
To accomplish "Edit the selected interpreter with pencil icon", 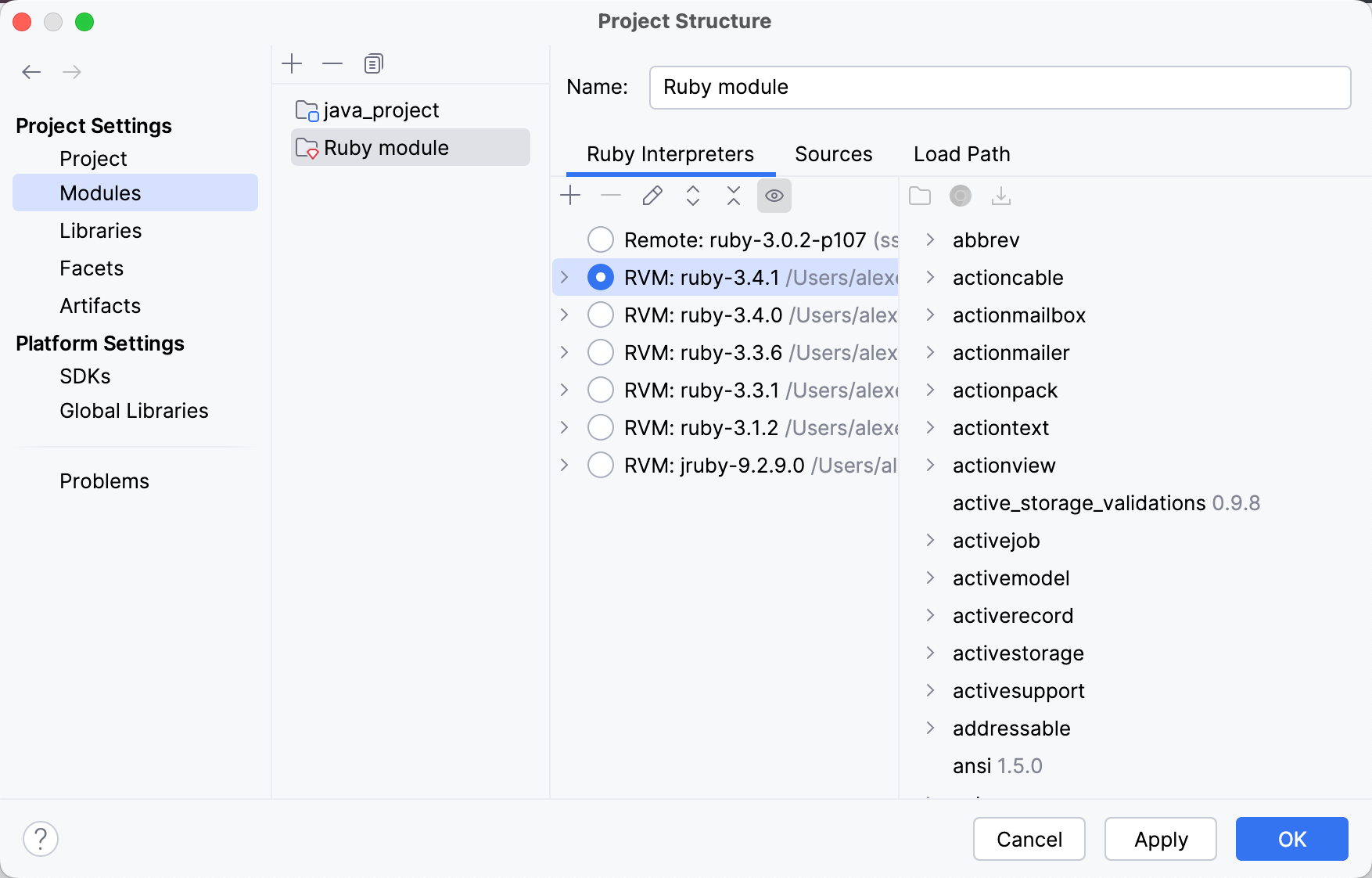I will (x=652, y=196).
